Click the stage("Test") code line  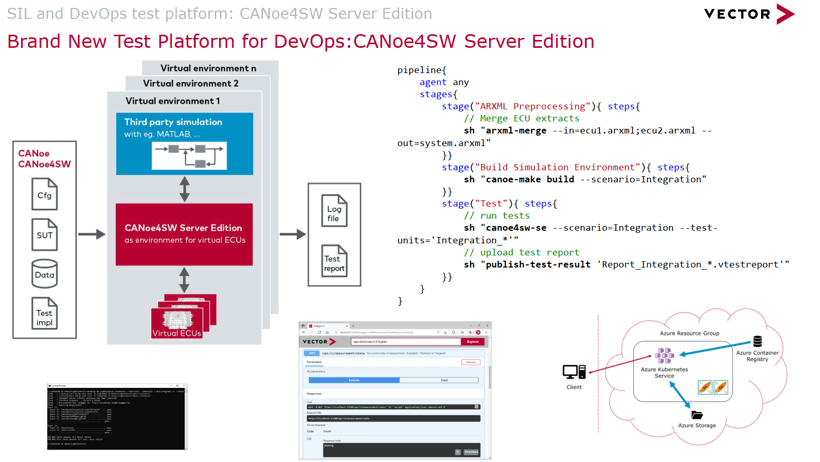point(499,204)
